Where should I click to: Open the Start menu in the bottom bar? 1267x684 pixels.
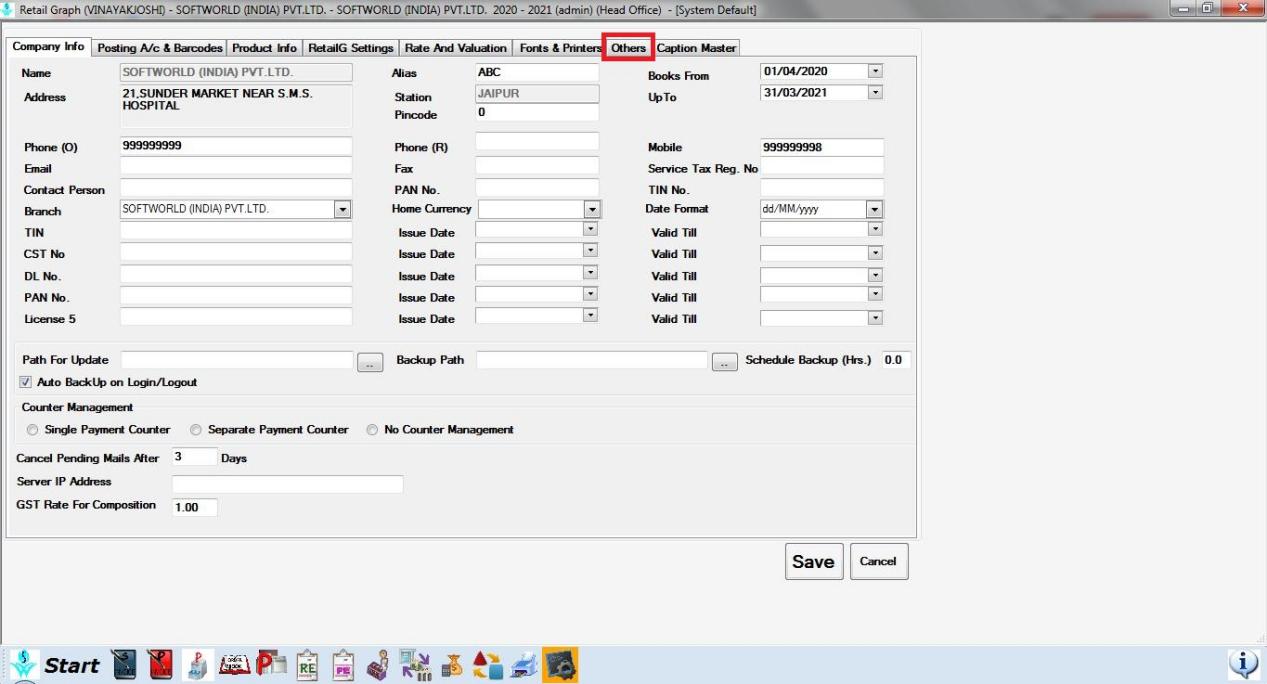(x=71, y=665)
